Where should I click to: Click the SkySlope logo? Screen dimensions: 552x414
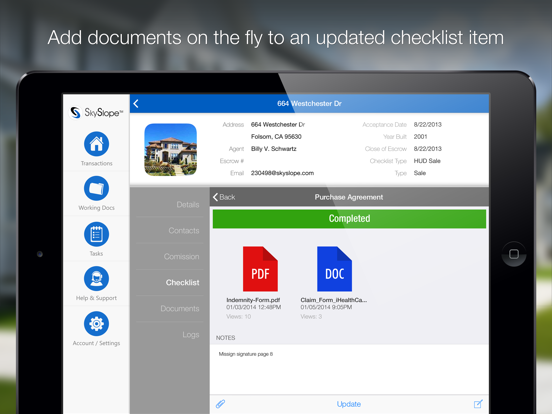pos(96,113)
